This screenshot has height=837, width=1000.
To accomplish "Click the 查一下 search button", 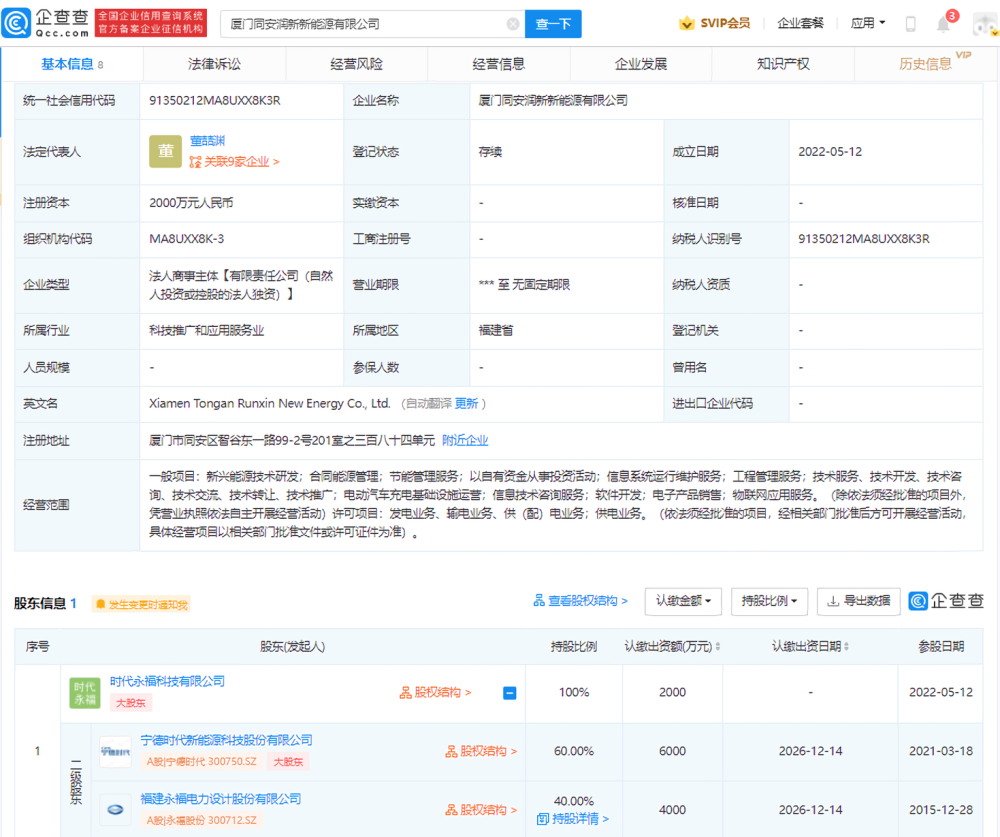I will [x=553, y=24].
